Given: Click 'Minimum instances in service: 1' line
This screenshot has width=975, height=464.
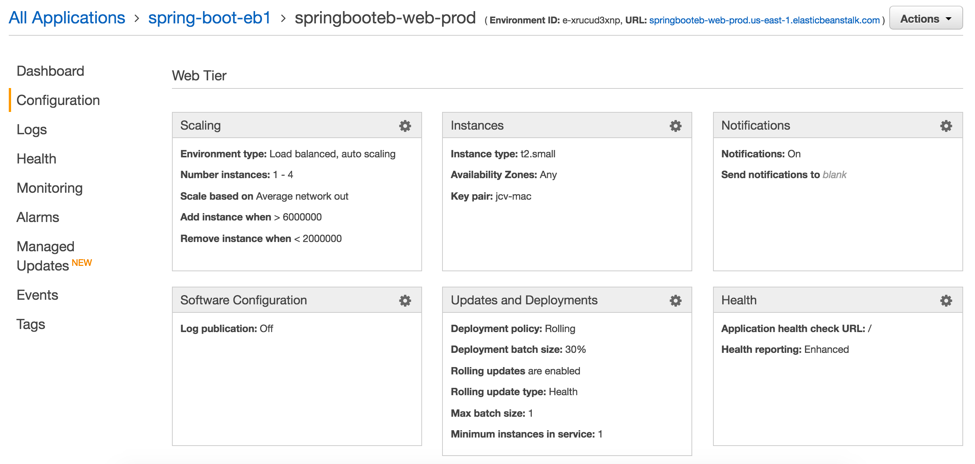Looking at the screenshot, I should (x=527, y=434).
